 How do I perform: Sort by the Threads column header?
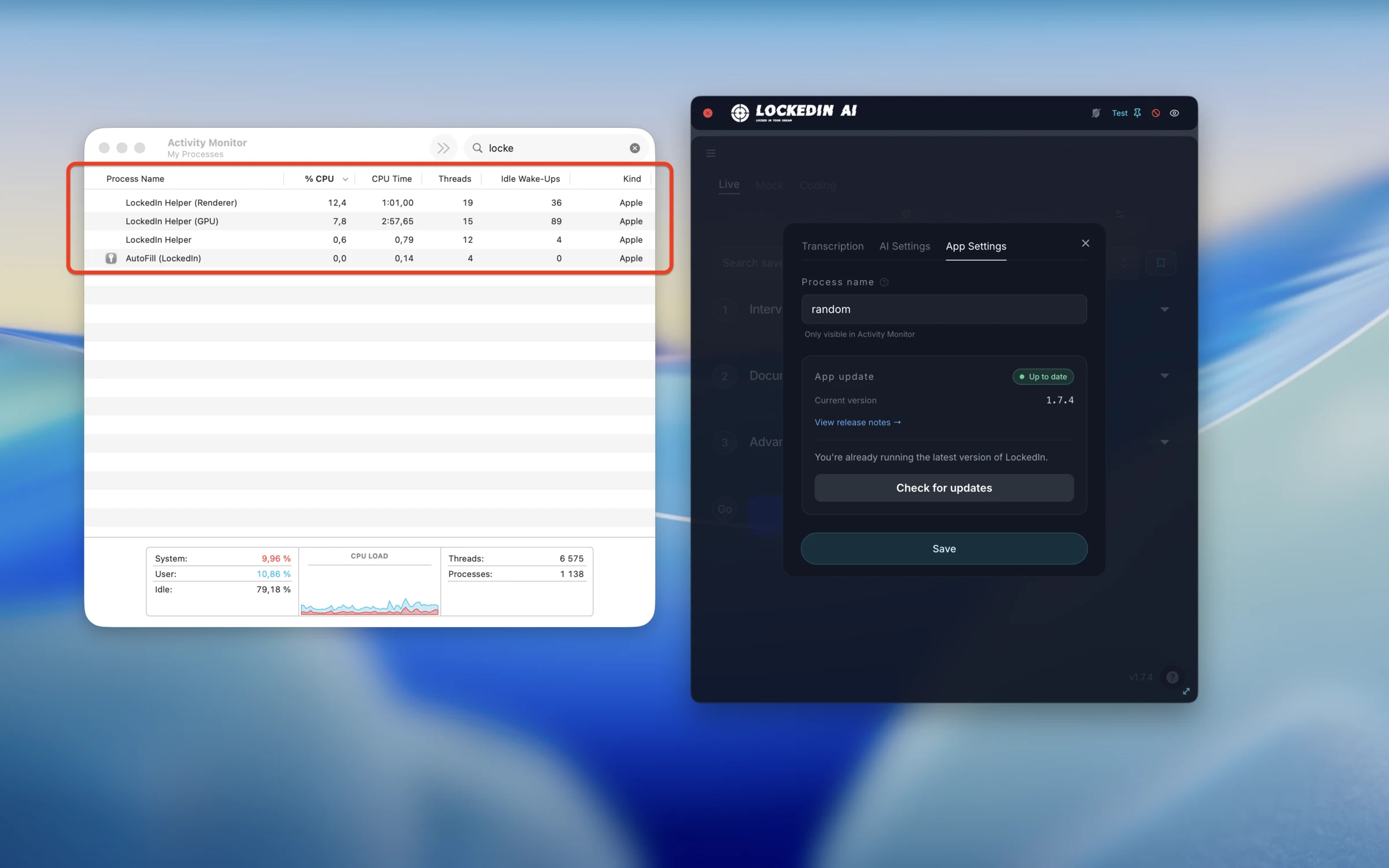(454, 179)
